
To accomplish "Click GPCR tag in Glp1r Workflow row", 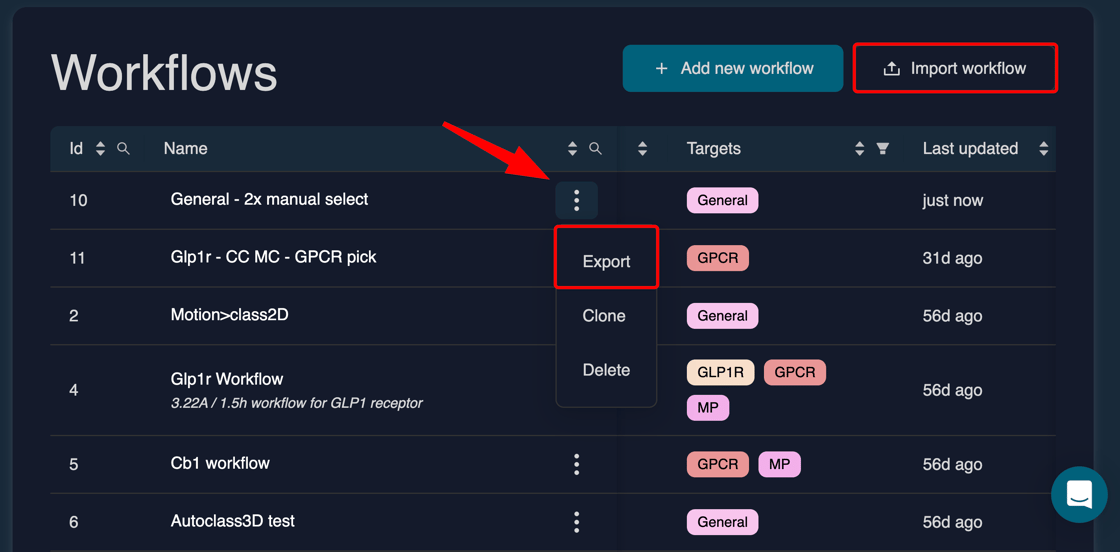I will coord(795,372).
